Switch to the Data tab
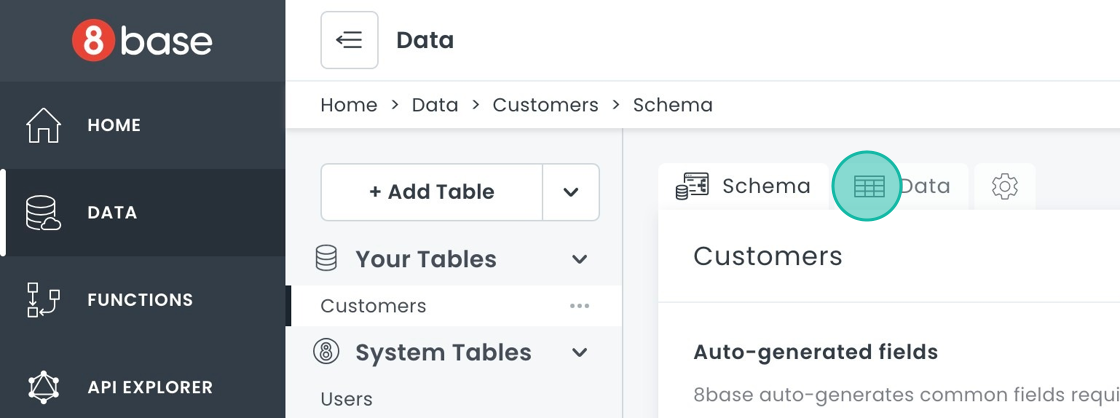 [x=924, y=186]
